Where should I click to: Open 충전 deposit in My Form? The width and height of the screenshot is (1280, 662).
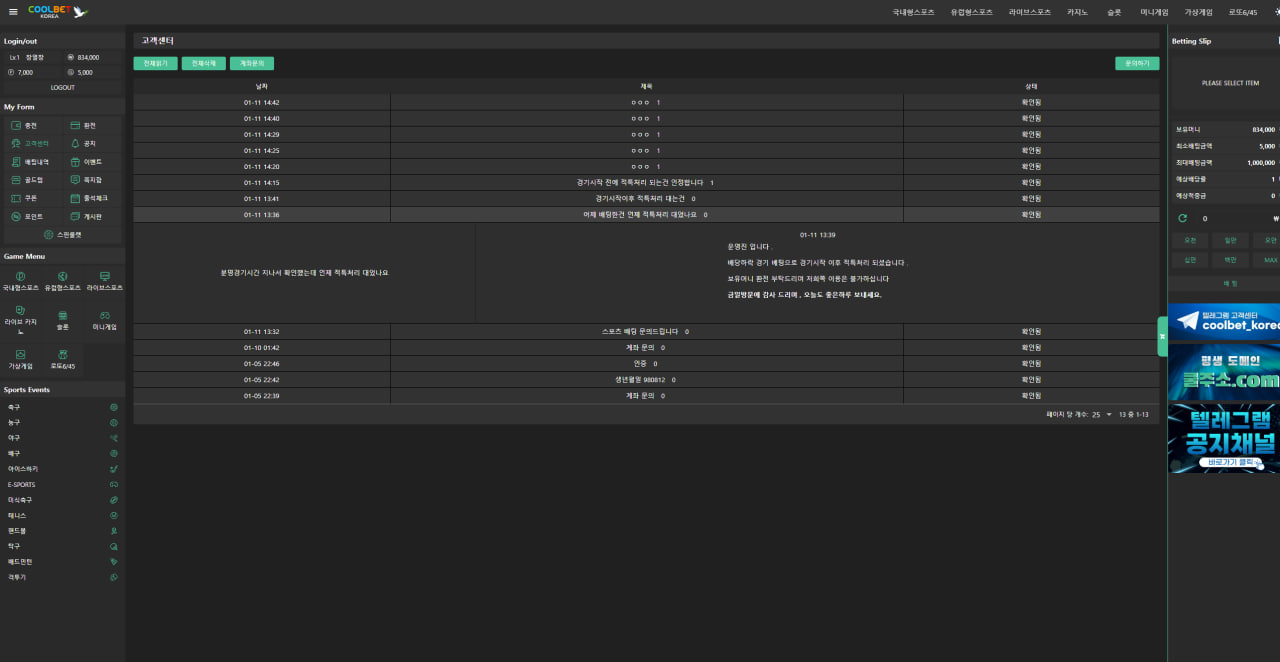pyautogui.click(x=16, y=125)
